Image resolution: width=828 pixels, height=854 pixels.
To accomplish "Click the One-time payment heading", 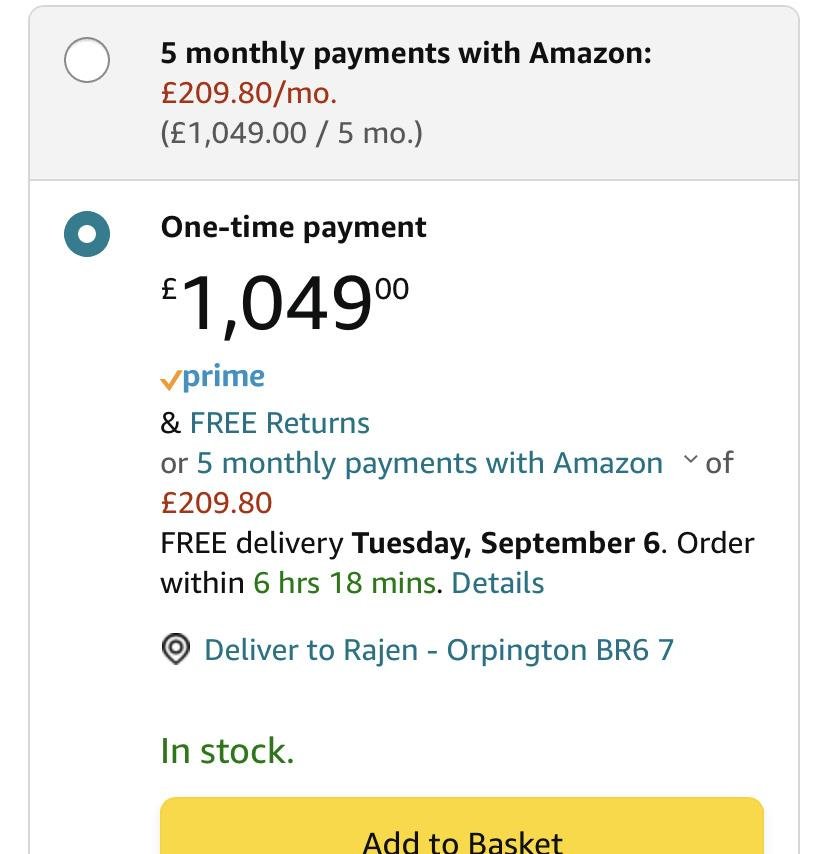I will 294,227.
